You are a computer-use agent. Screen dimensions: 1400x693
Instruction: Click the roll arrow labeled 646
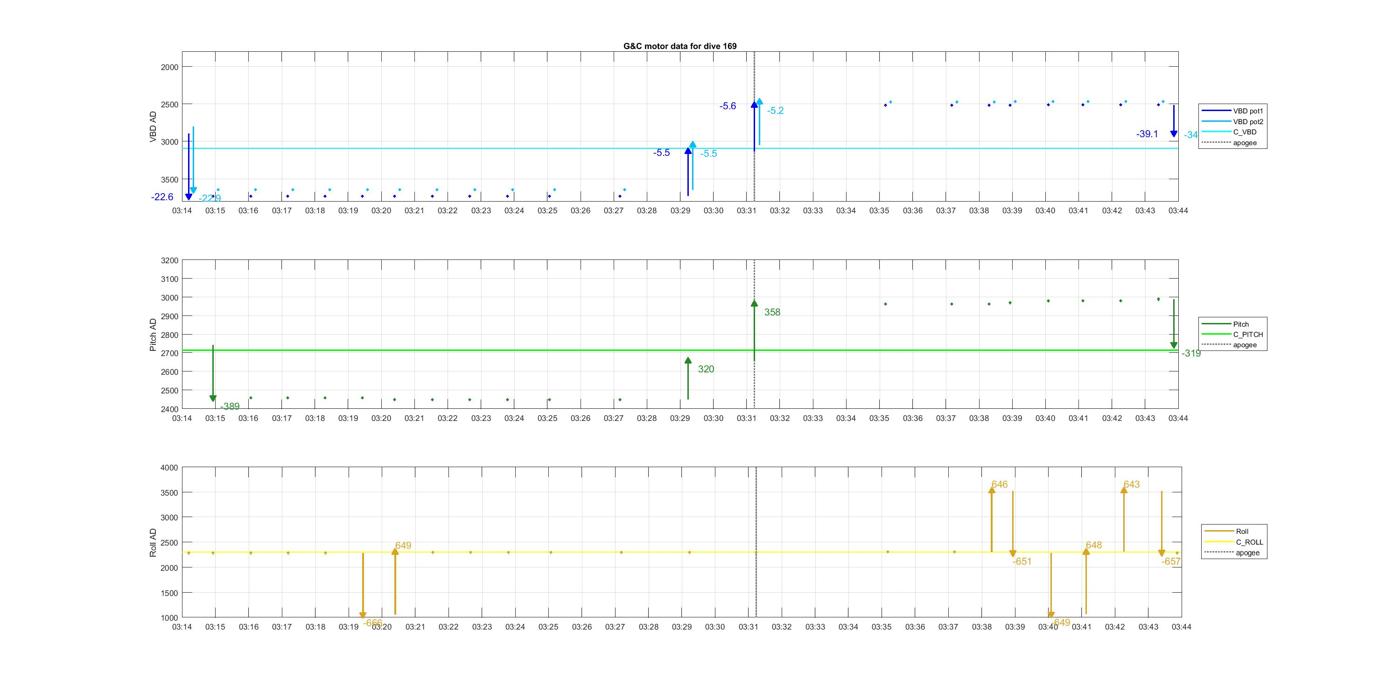point(991,519)
